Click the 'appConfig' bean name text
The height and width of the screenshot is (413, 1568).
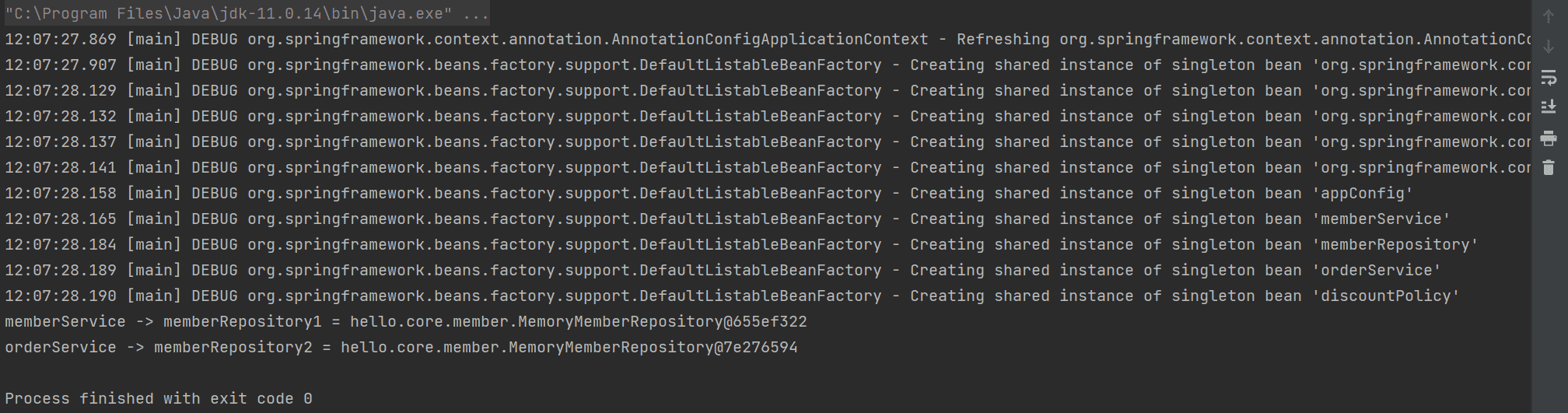(1362, 193)
